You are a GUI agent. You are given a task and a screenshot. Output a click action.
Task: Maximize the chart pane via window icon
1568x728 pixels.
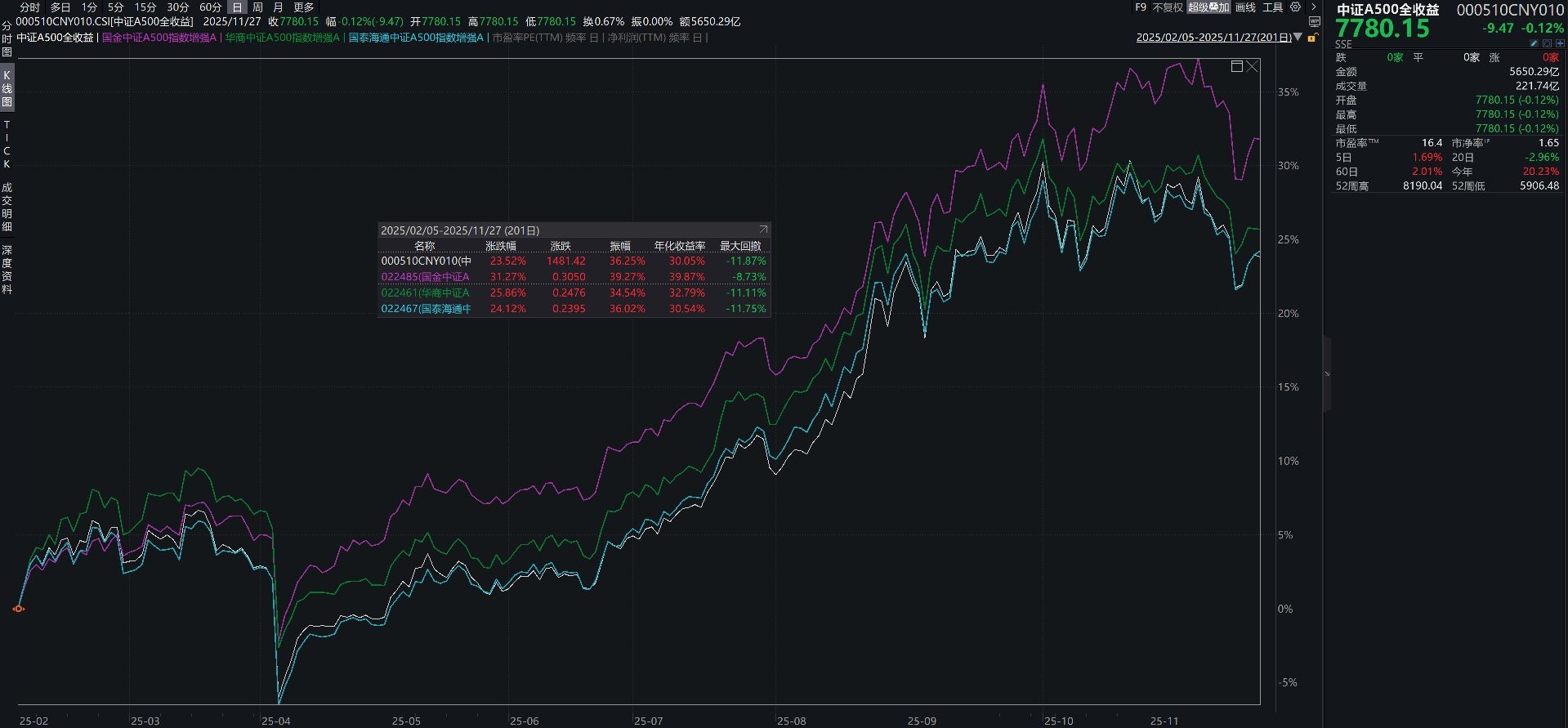click(1237, 66)
